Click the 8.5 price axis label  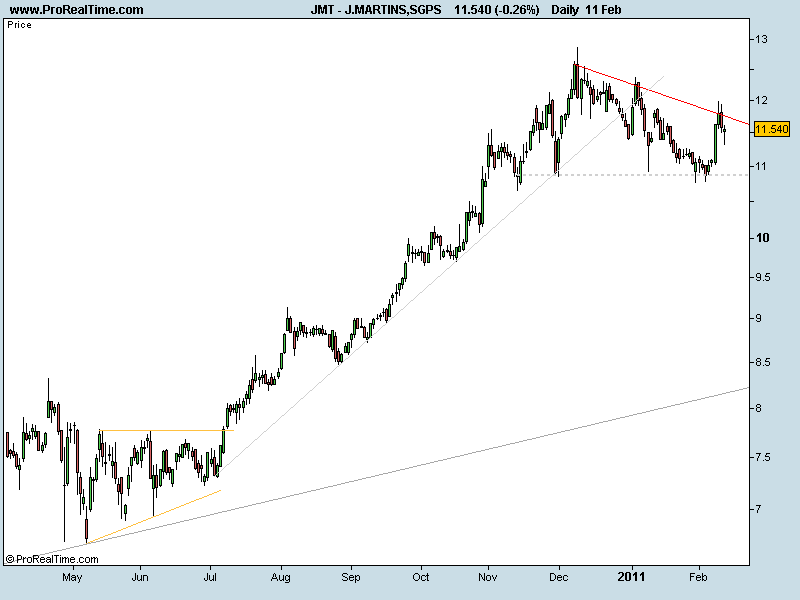tap(762, 363)
